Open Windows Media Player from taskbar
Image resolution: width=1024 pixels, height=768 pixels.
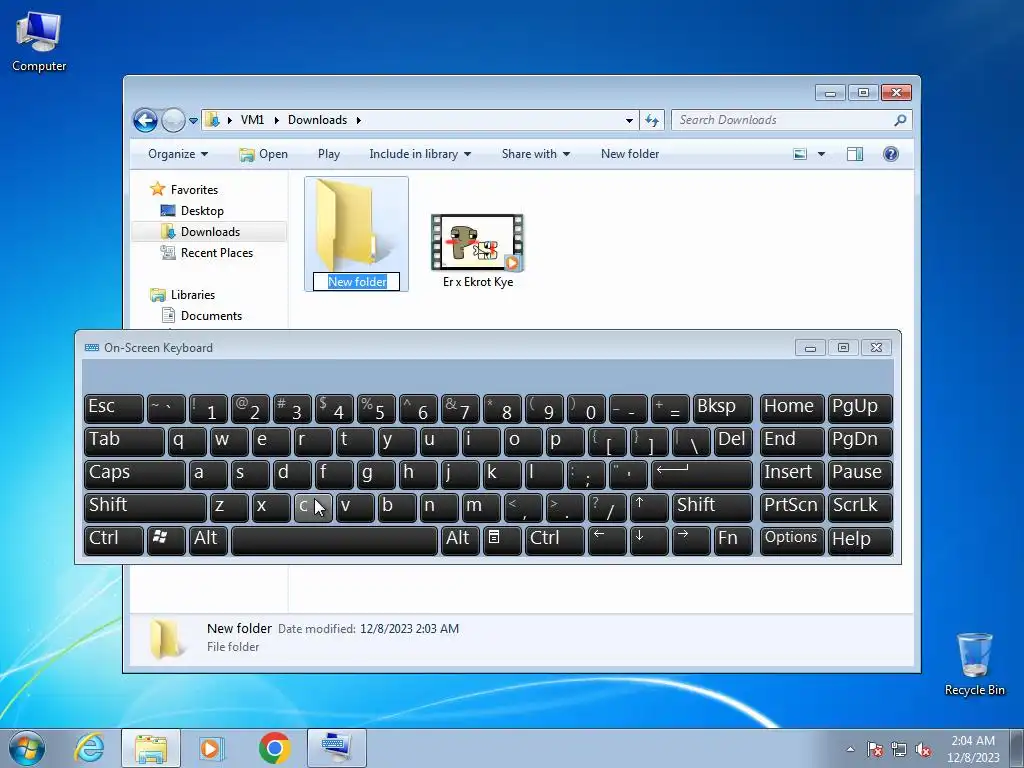tap(211, 748)
